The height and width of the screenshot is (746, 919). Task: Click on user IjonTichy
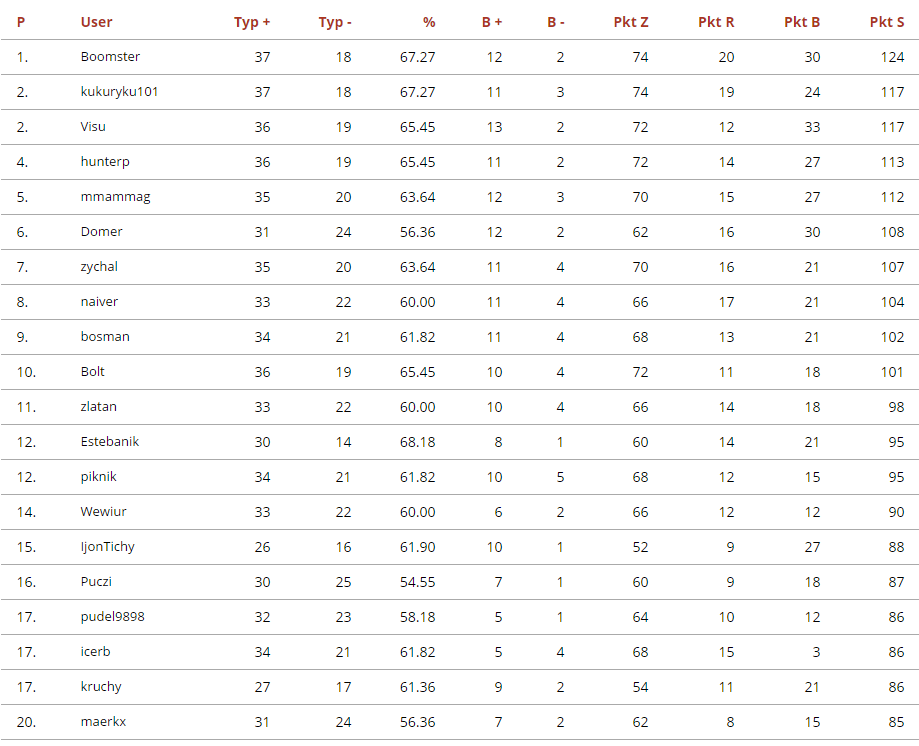click(x=107, y=547)
